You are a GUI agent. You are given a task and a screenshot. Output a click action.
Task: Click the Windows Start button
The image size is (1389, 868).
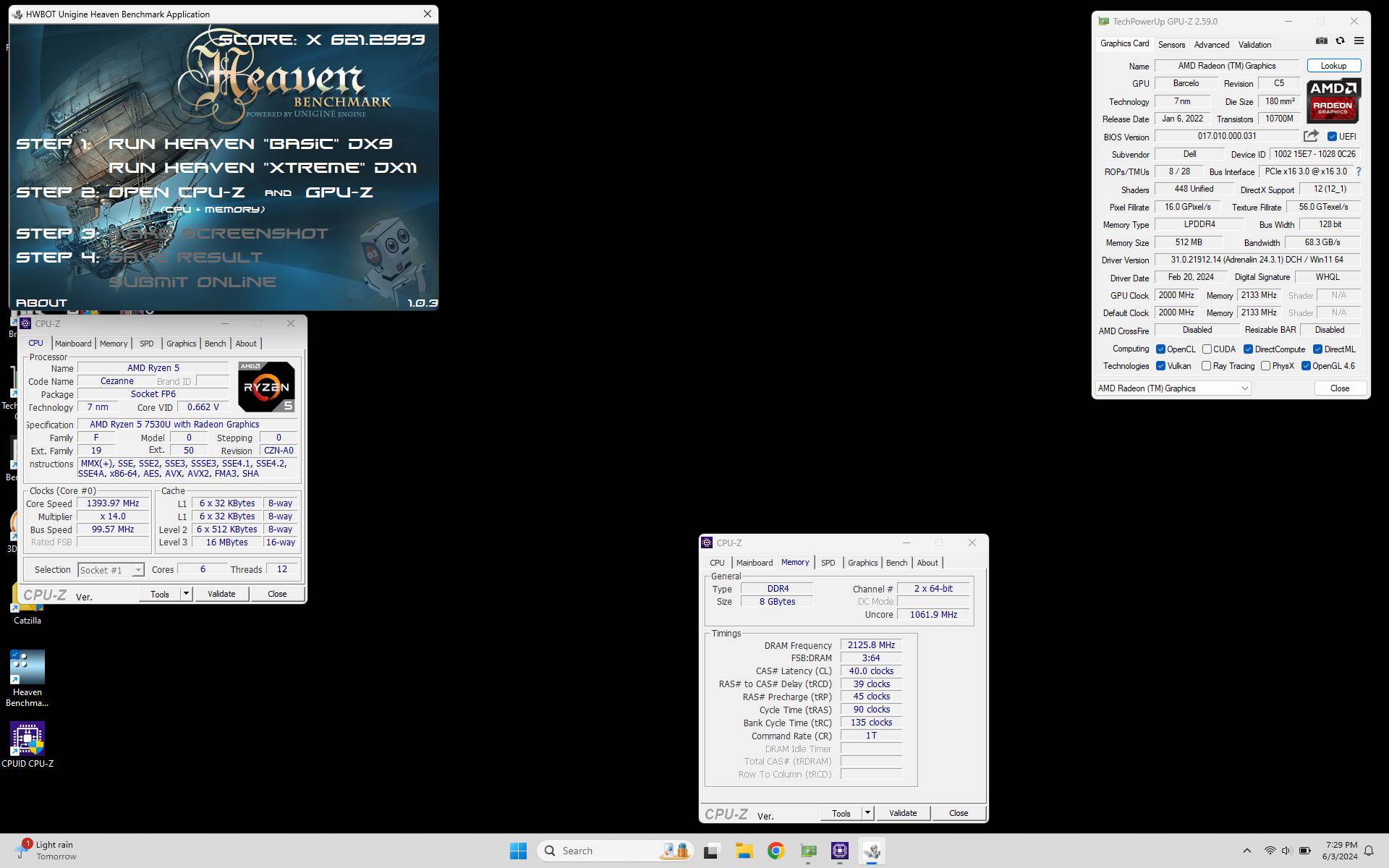point(518,851)
